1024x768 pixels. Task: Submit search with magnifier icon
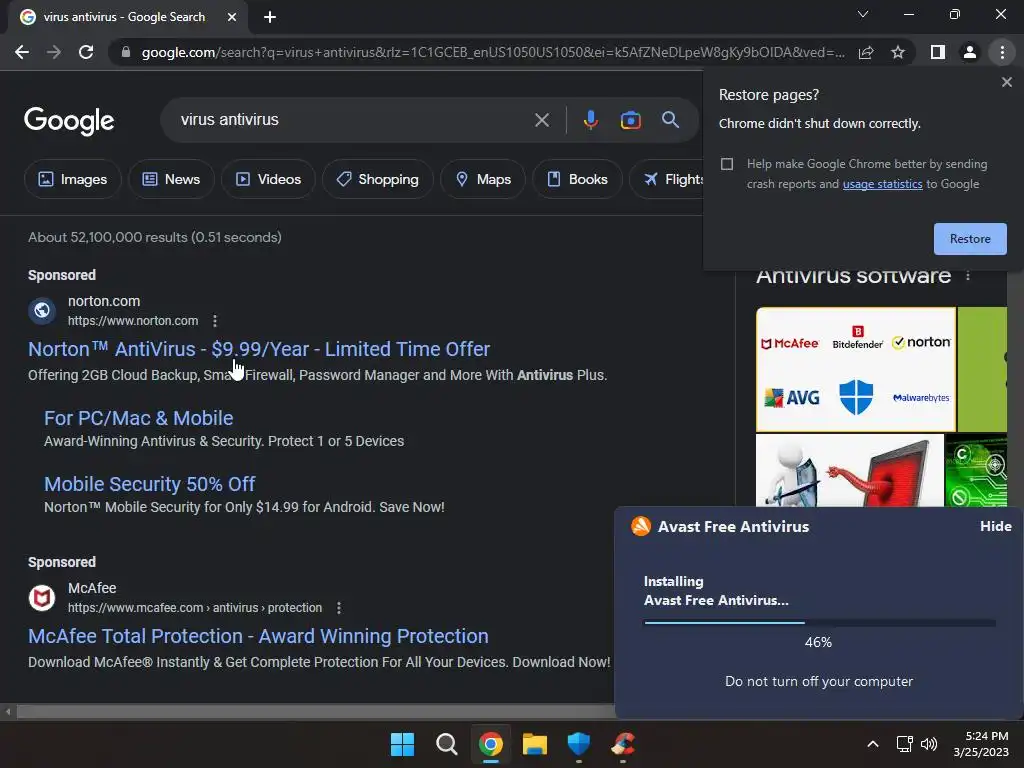tap(670, 120)
